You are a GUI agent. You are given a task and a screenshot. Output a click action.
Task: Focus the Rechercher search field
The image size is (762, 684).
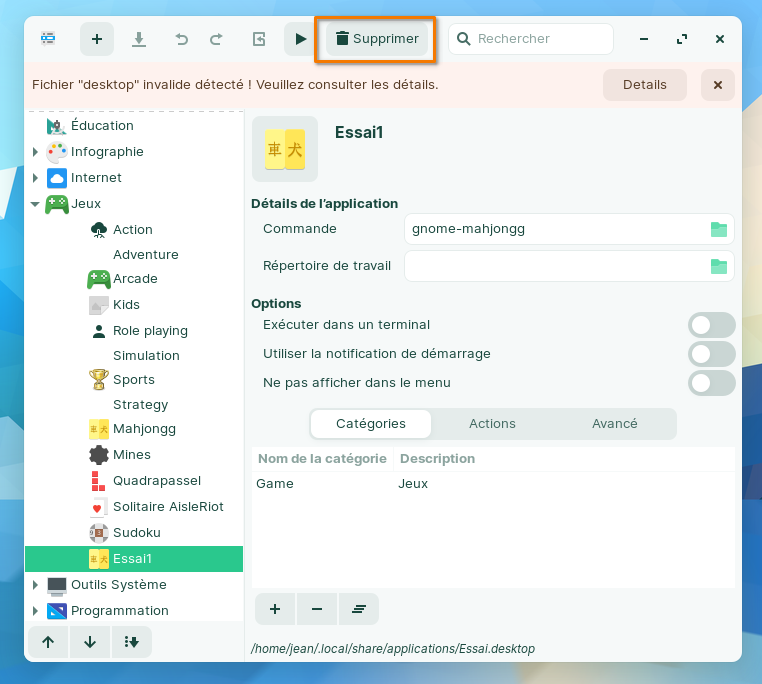tap(540, 39)
